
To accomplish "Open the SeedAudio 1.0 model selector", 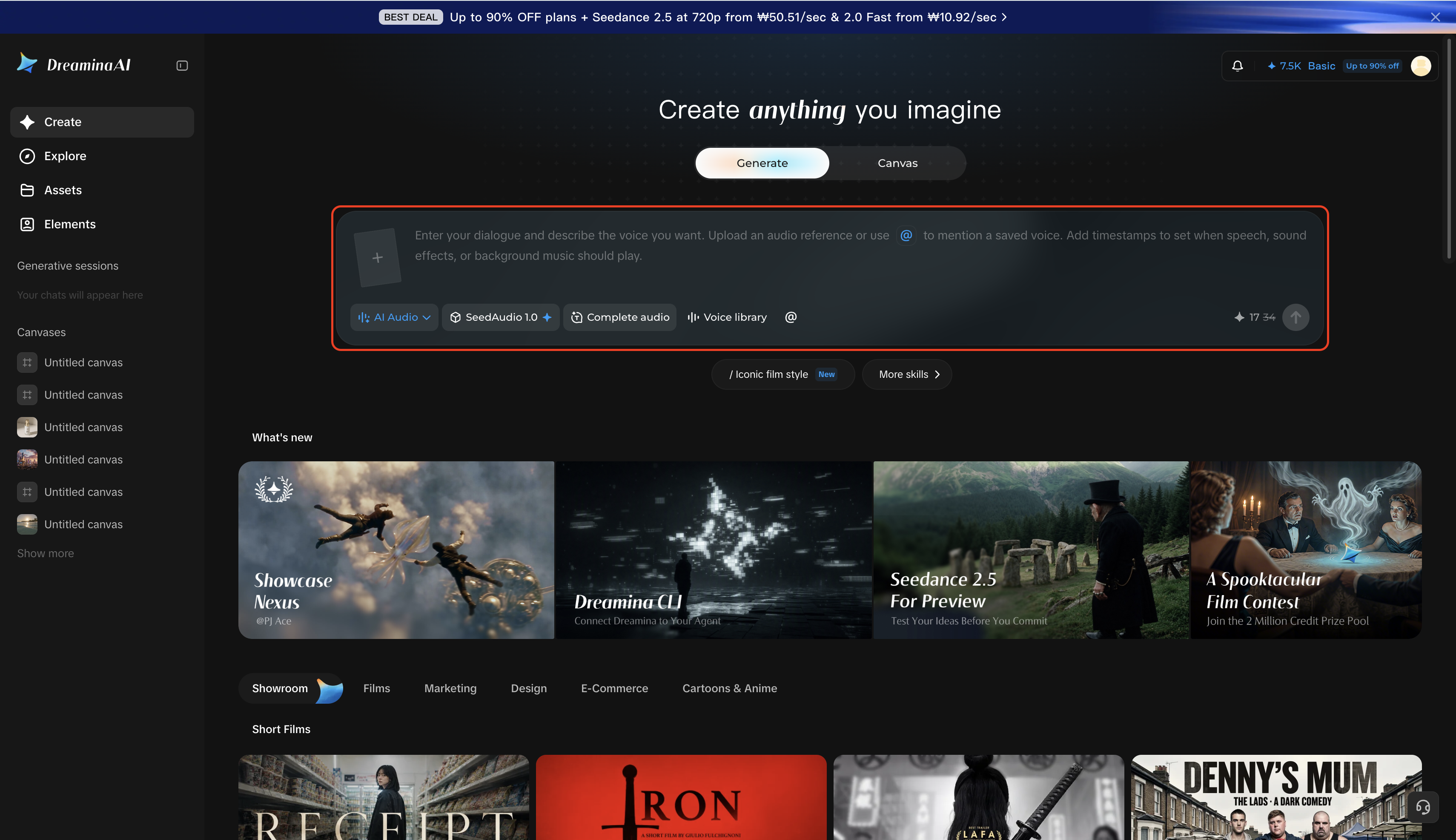I will coord(501,317).
